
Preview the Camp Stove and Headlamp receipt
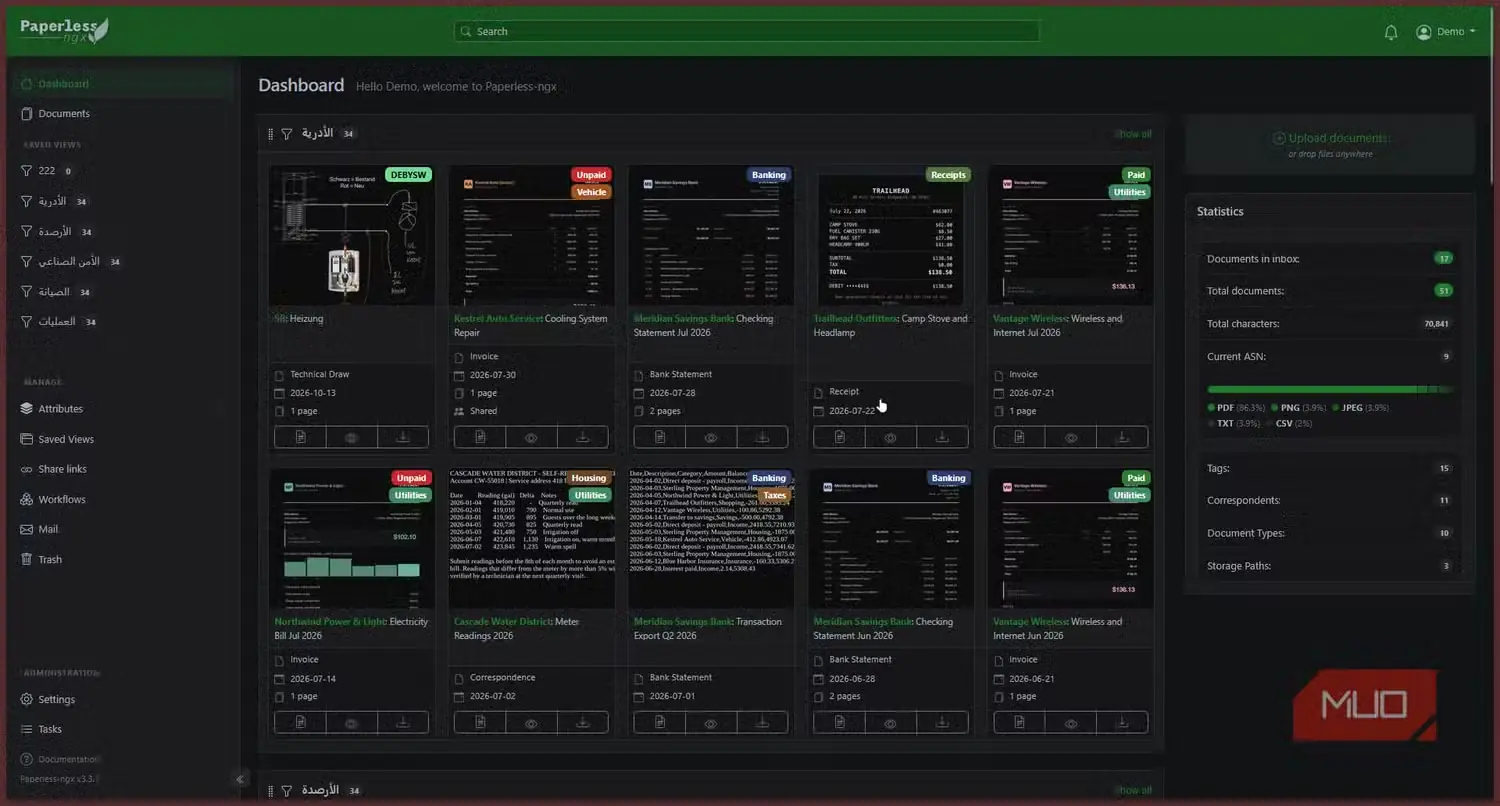click(x=890, y=437)
